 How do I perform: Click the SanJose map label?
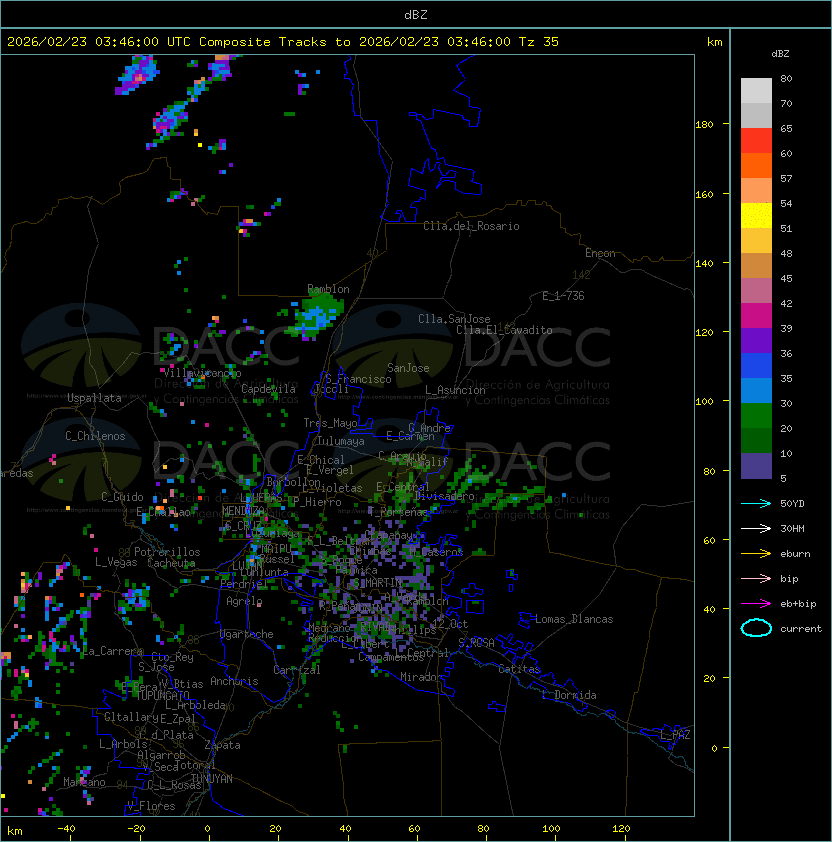(408, 368)
